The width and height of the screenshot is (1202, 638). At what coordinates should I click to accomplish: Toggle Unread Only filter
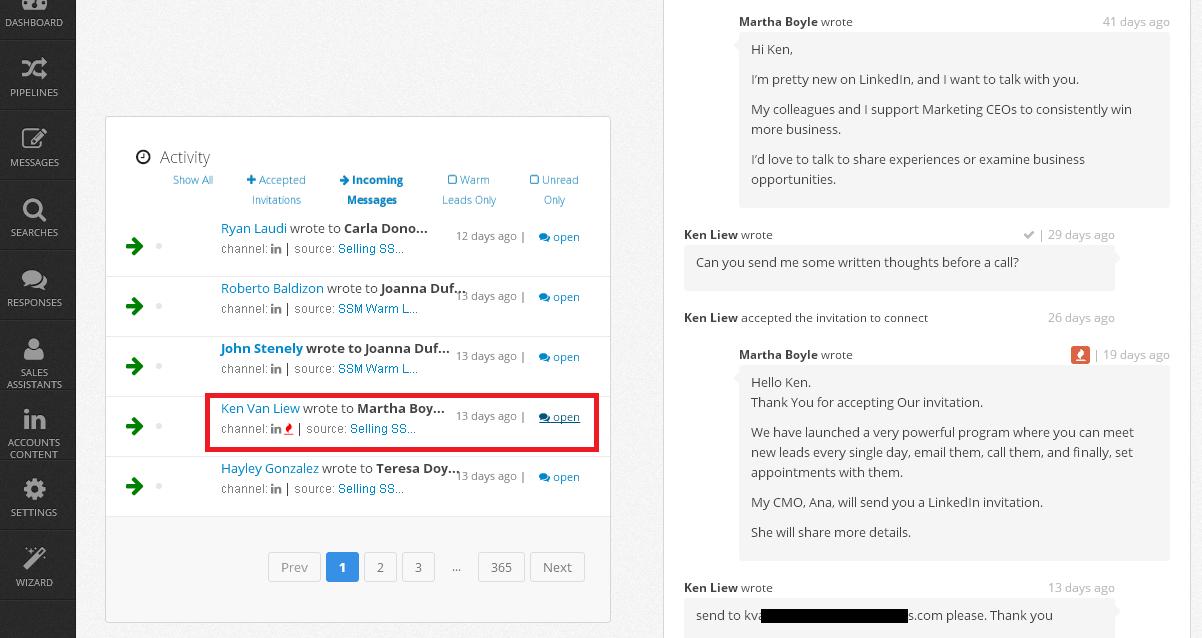[x=554, y=190]
